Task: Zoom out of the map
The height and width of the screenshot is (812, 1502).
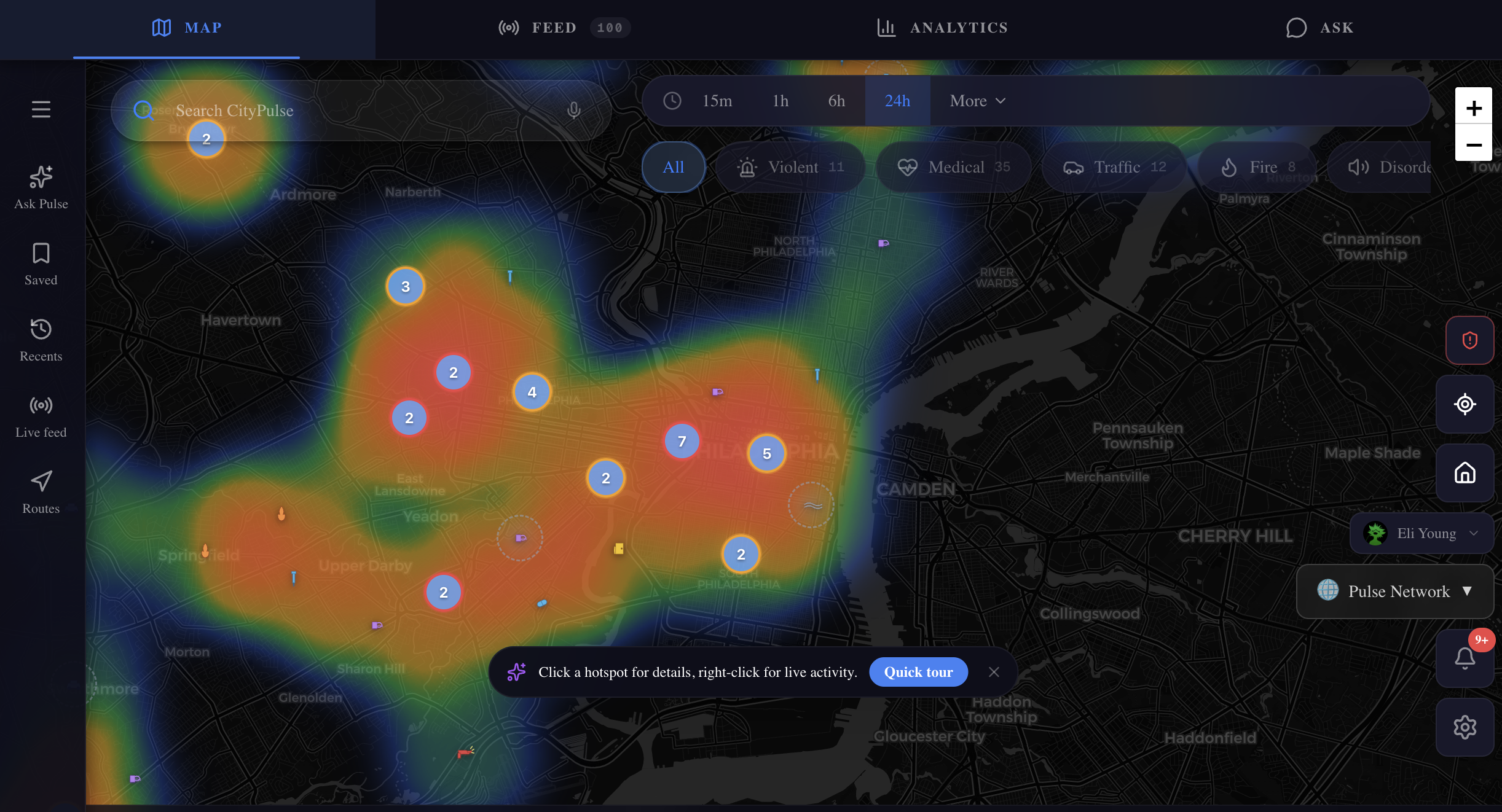Action: click(1474, 144)
